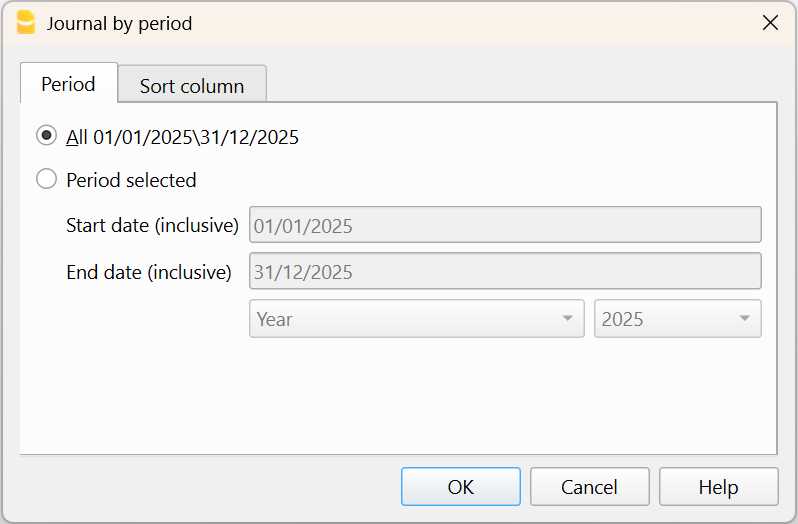The height and width of the screenshot is (524, 798).
Task: Expand the arrow on the Year dropdown
Action: (567, 319)
